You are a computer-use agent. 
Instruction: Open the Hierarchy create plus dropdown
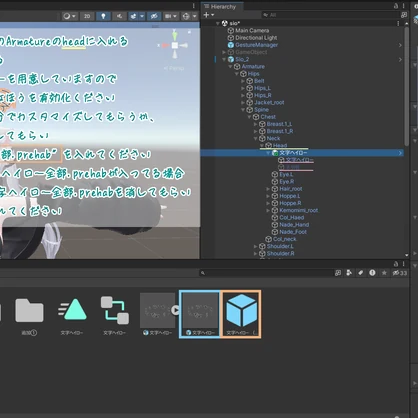coord(209,15)
